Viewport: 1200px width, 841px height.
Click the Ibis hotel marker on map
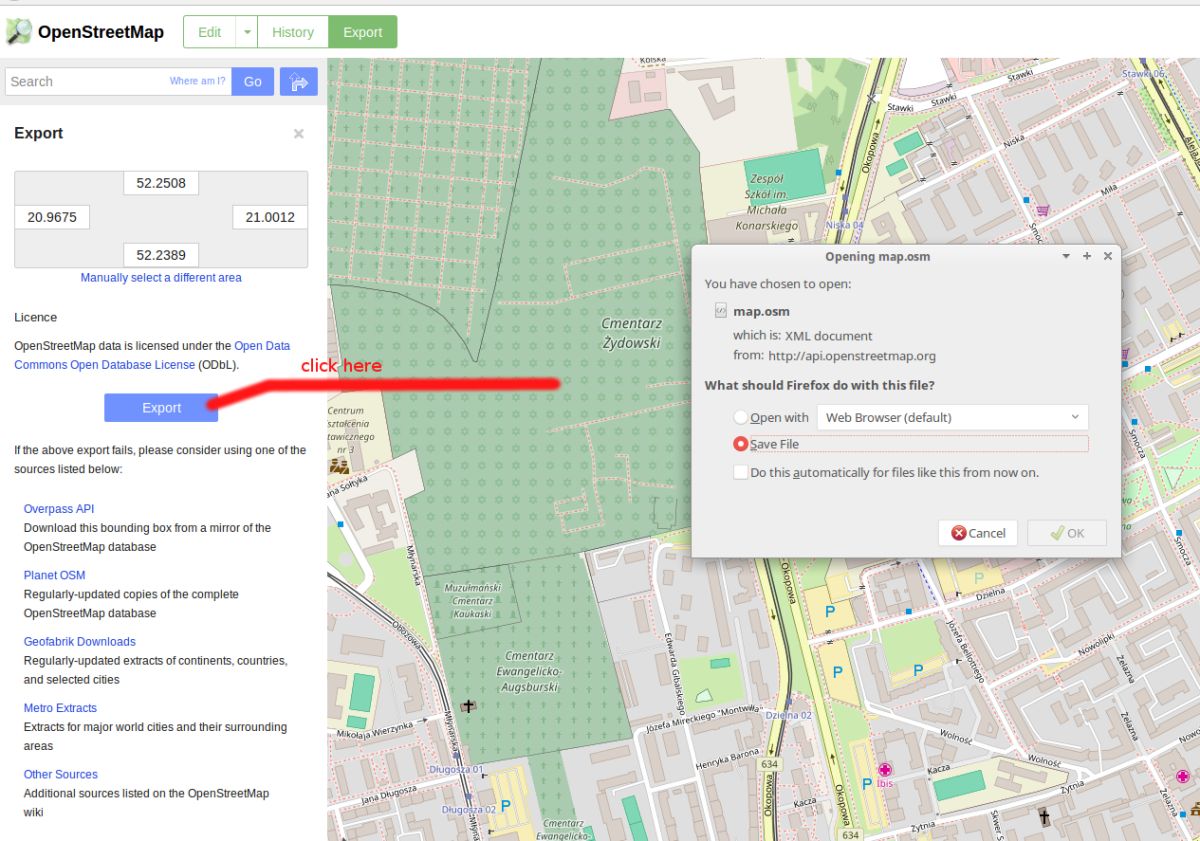click(x=885, y=770)
